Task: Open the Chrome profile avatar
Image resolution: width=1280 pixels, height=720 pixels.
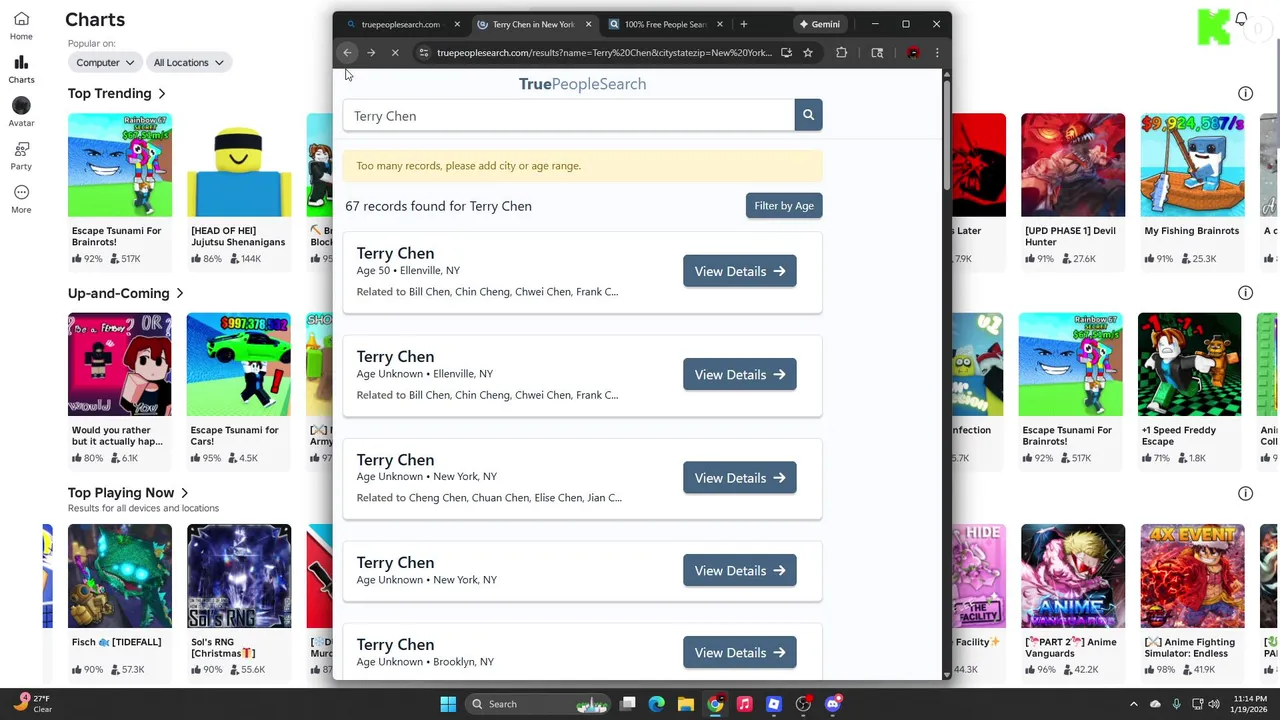Action: 913,53
